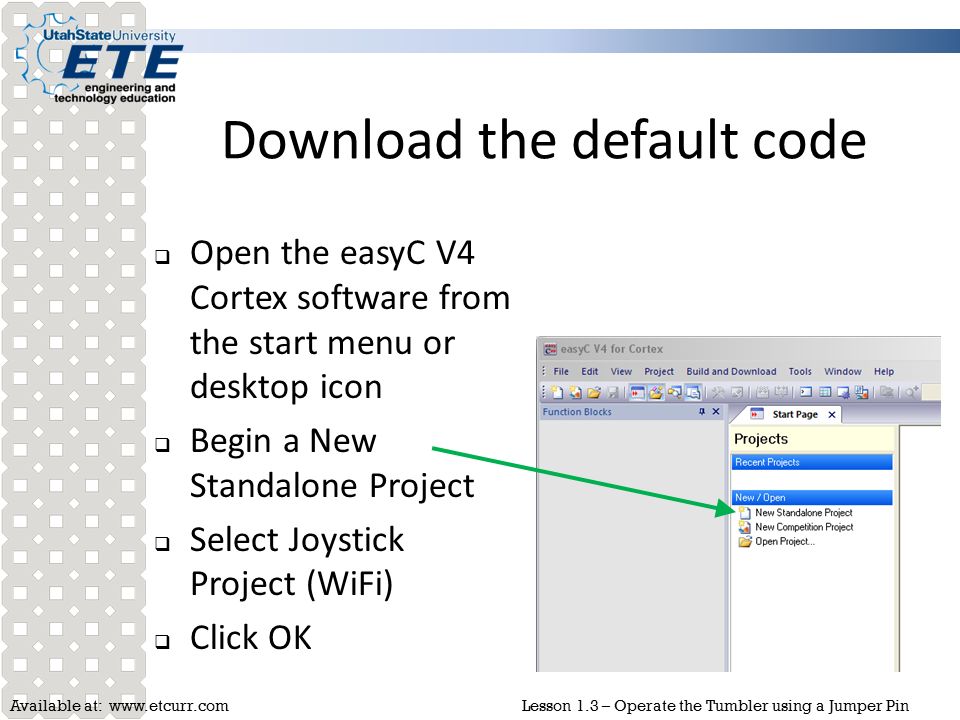Click the pin icon on Function Blocks panel
The height and width of the screenshot is (720, 960).
702,411
